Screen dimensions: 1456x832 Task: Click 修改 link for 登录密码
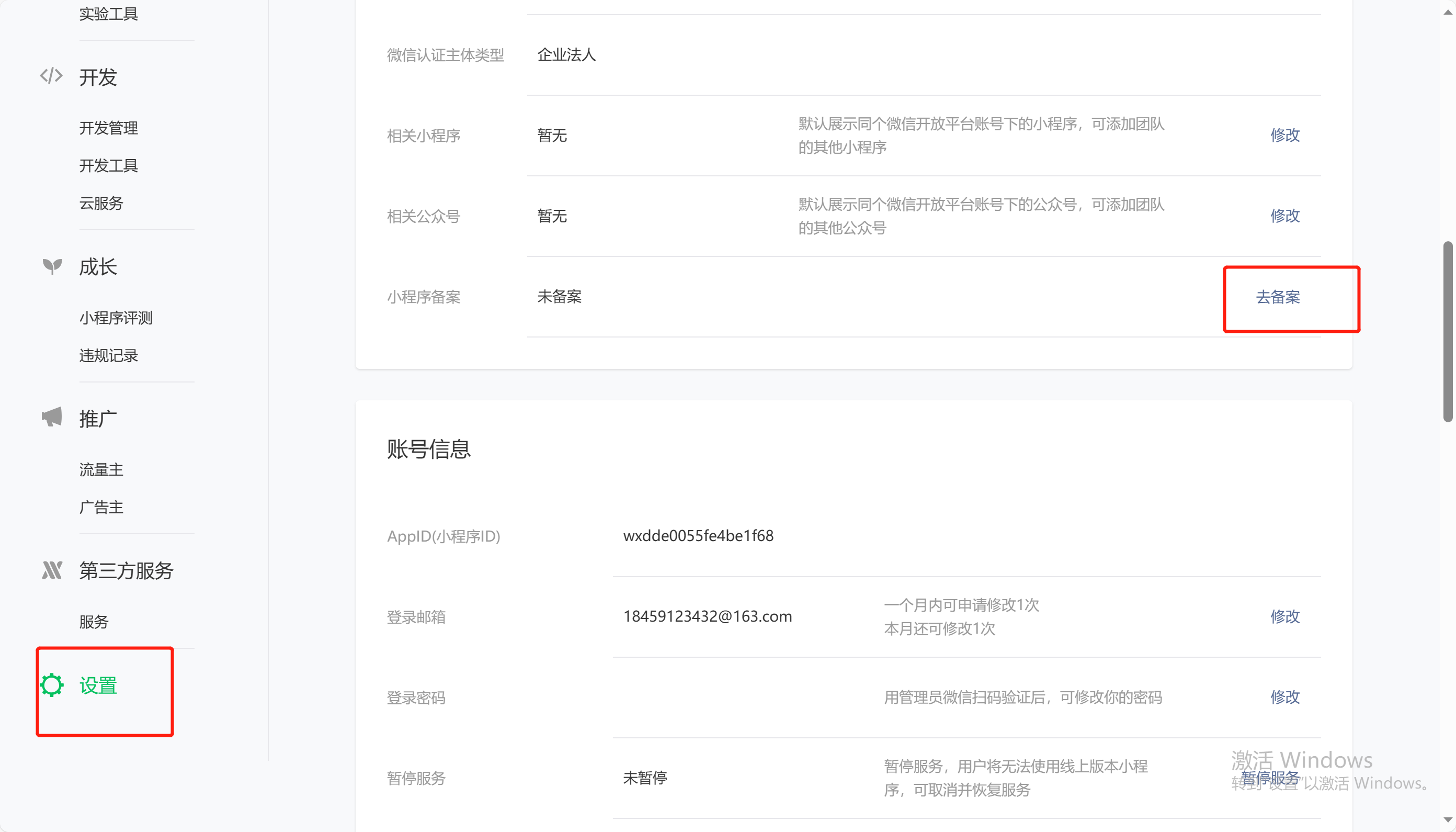(1284, 697)
